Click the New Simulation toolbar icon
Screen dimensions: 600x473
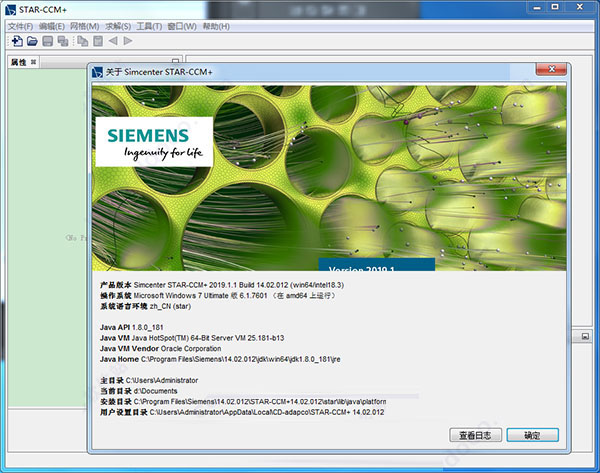(17, 41)
